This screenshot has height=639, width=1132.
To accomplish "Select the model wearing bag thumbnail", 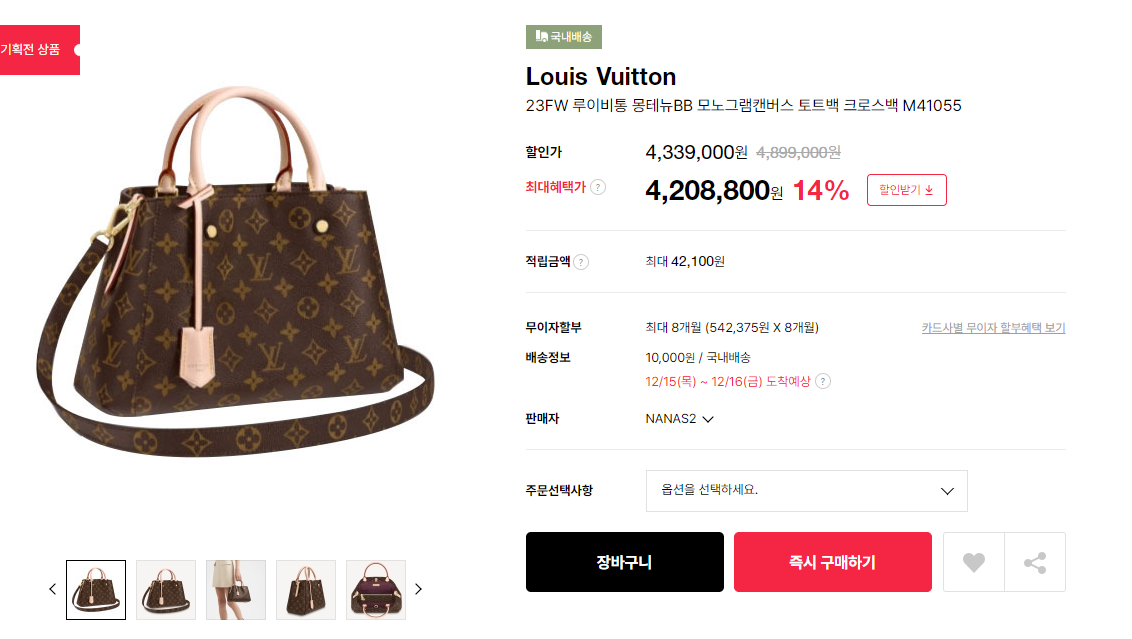I will tap(236, 590).
